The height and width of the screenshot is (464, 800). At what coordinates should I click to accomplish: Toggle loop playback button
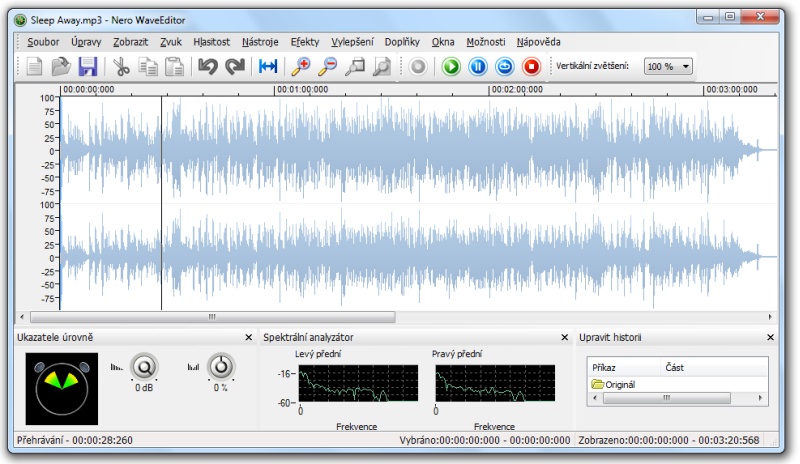point(505,66)
